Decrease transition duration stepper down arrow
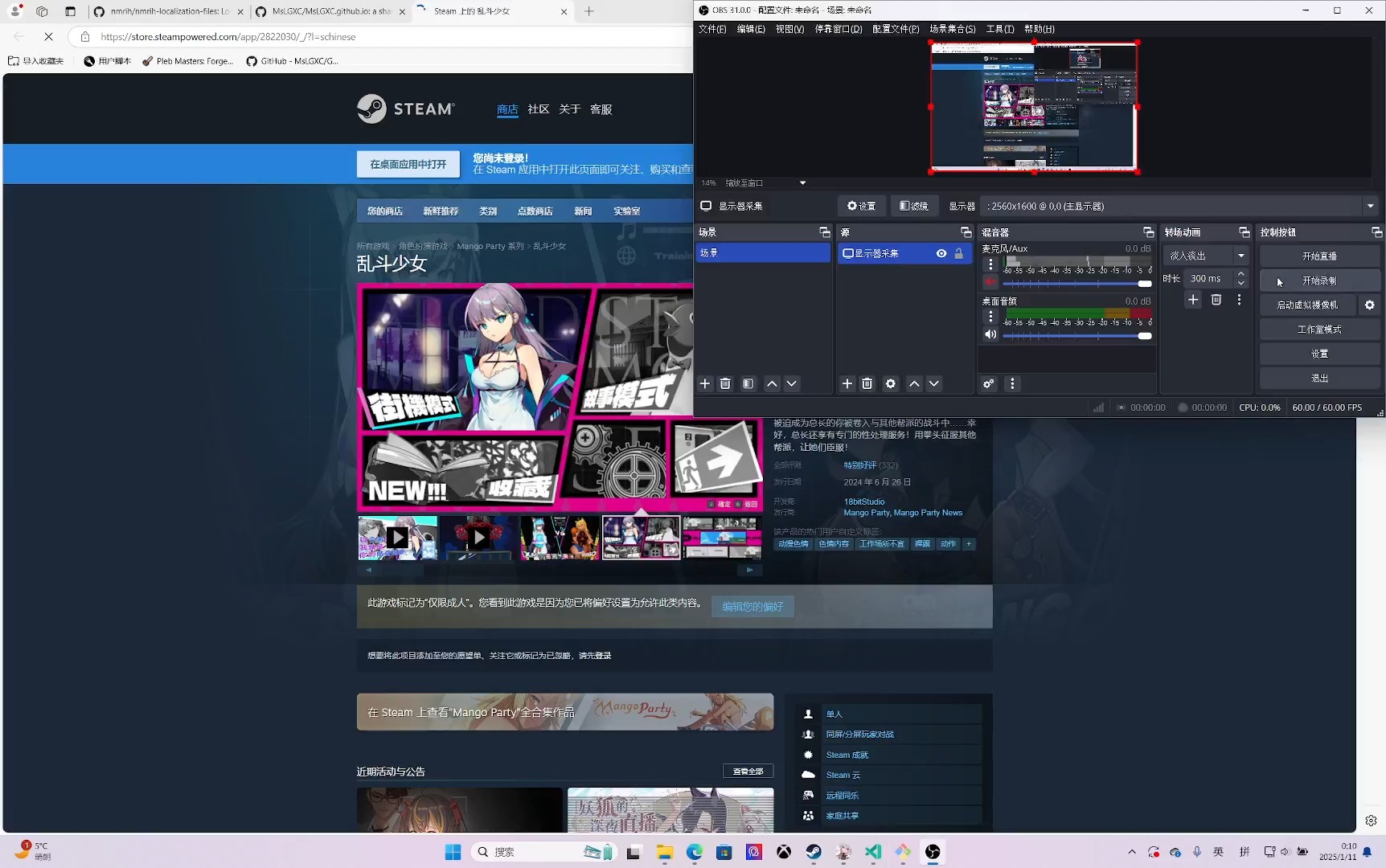Image resolution: width=1386 pixels, height=868 pixels. coord(1241,283)
